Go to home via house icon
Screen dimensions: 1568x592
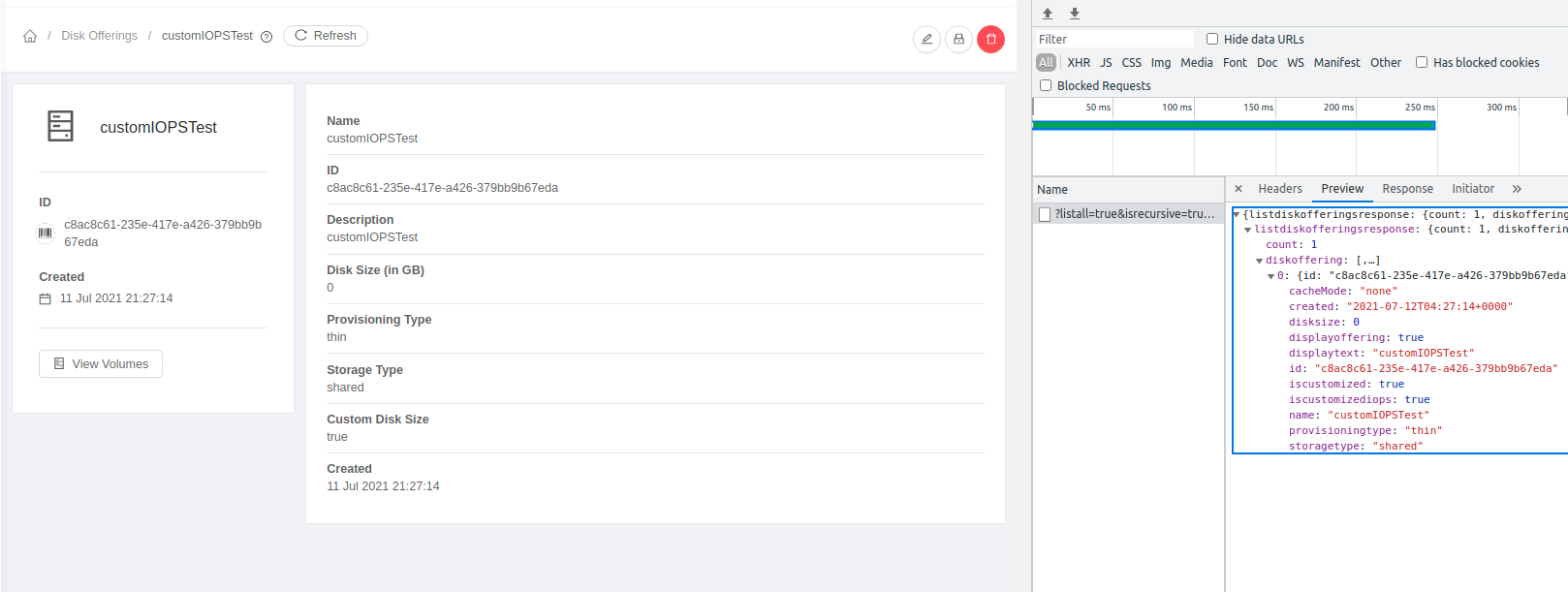pyautogui.click(x=30, y=36)
